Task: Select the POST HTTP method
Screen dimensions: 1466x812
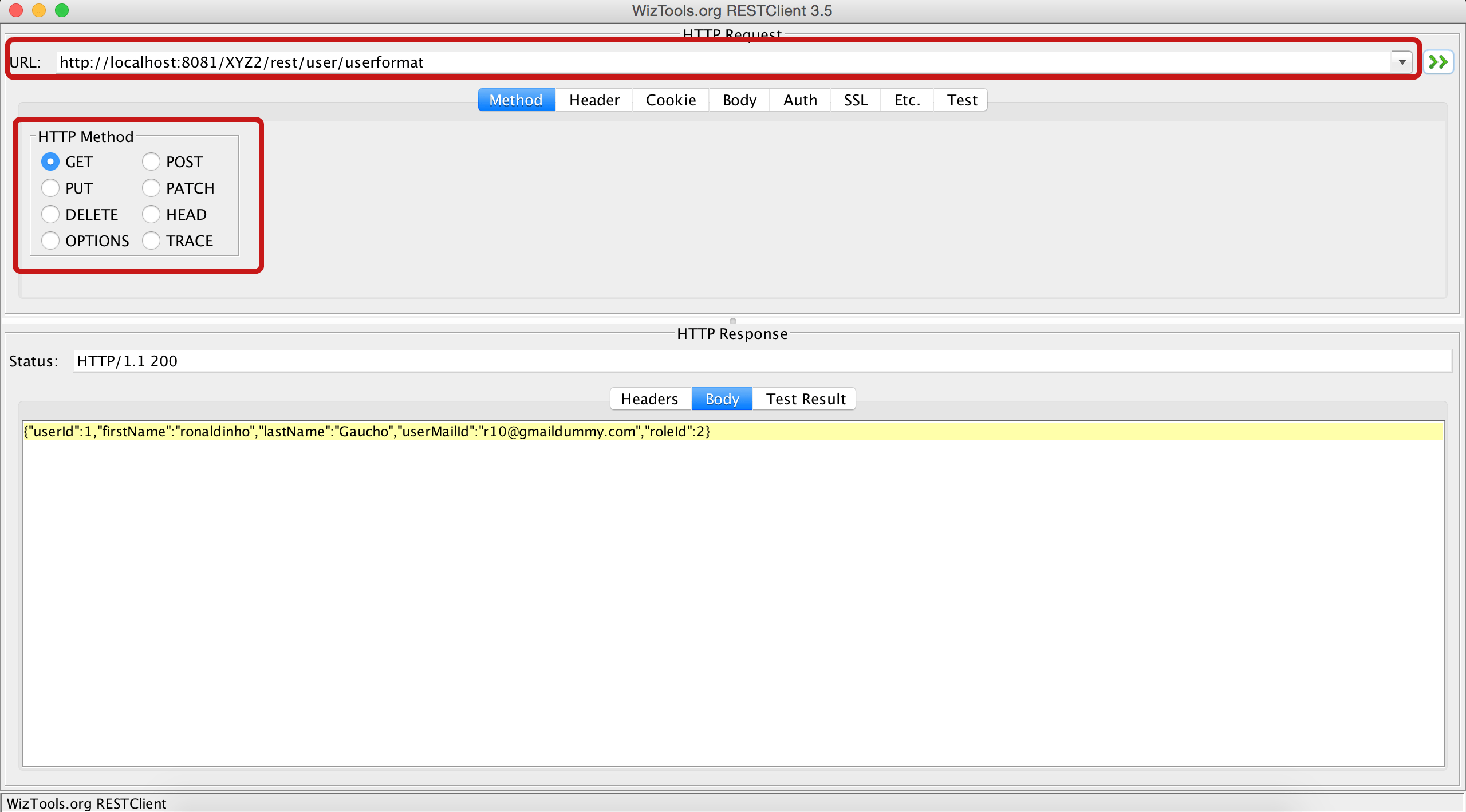Action: (151, 161)
